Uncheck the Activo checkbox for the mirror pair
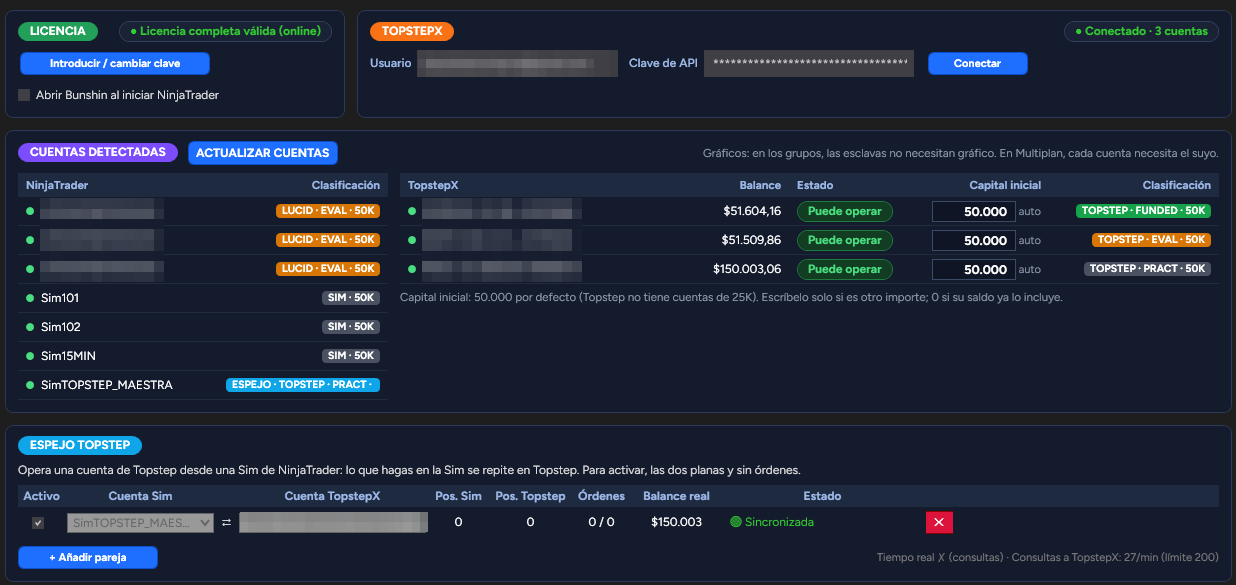The image size is (1236, 585). [38, 522]
